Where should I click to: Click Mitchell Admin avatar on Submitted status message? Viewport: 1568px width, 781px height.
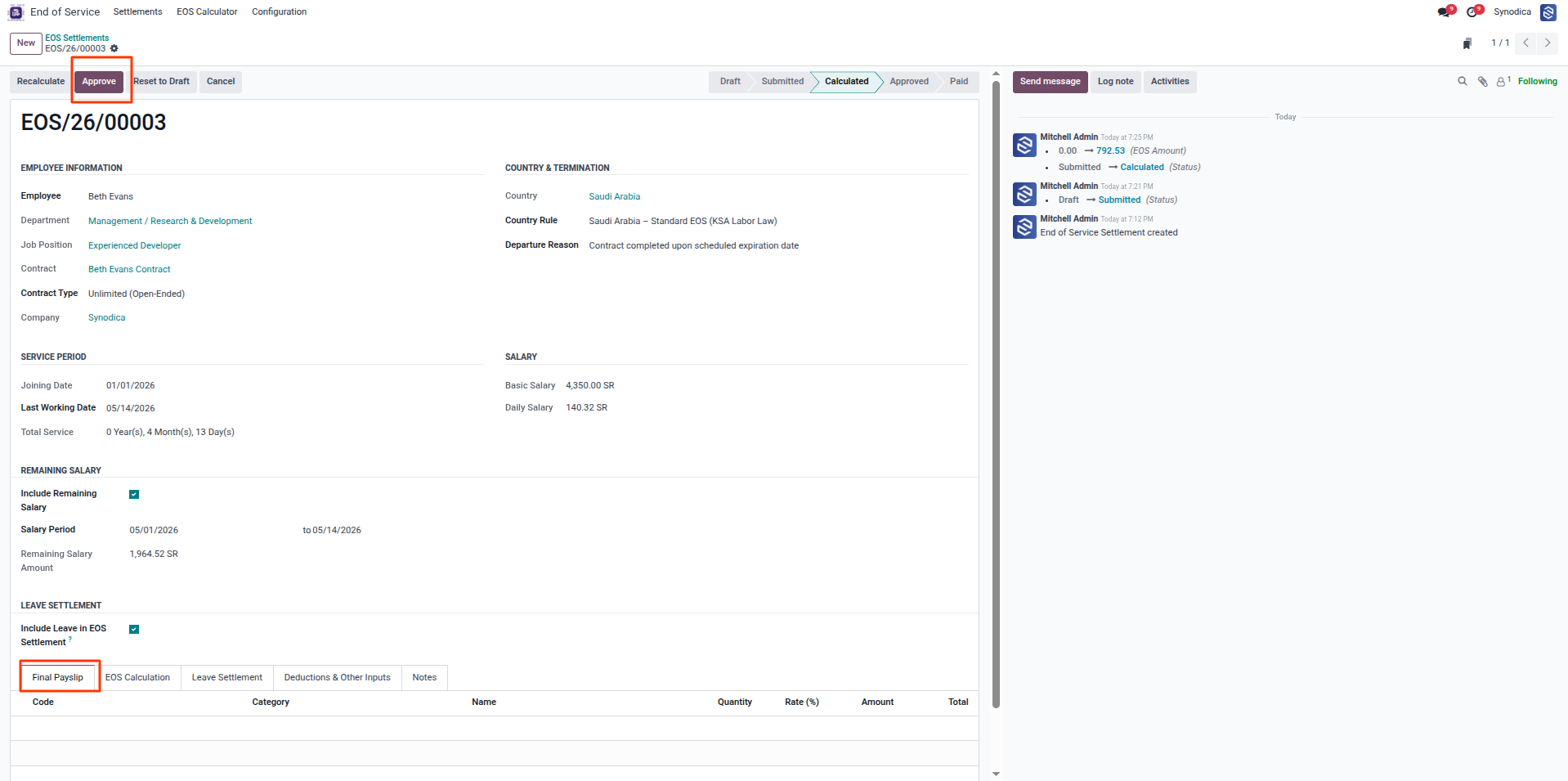coord(1024,194)
